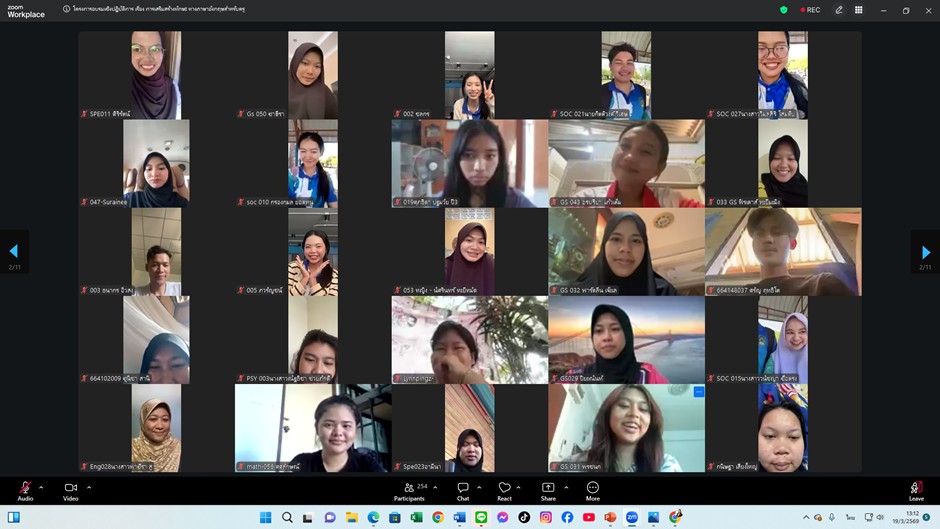Start screen sharing with the Share icon

[x=548, y=489]
